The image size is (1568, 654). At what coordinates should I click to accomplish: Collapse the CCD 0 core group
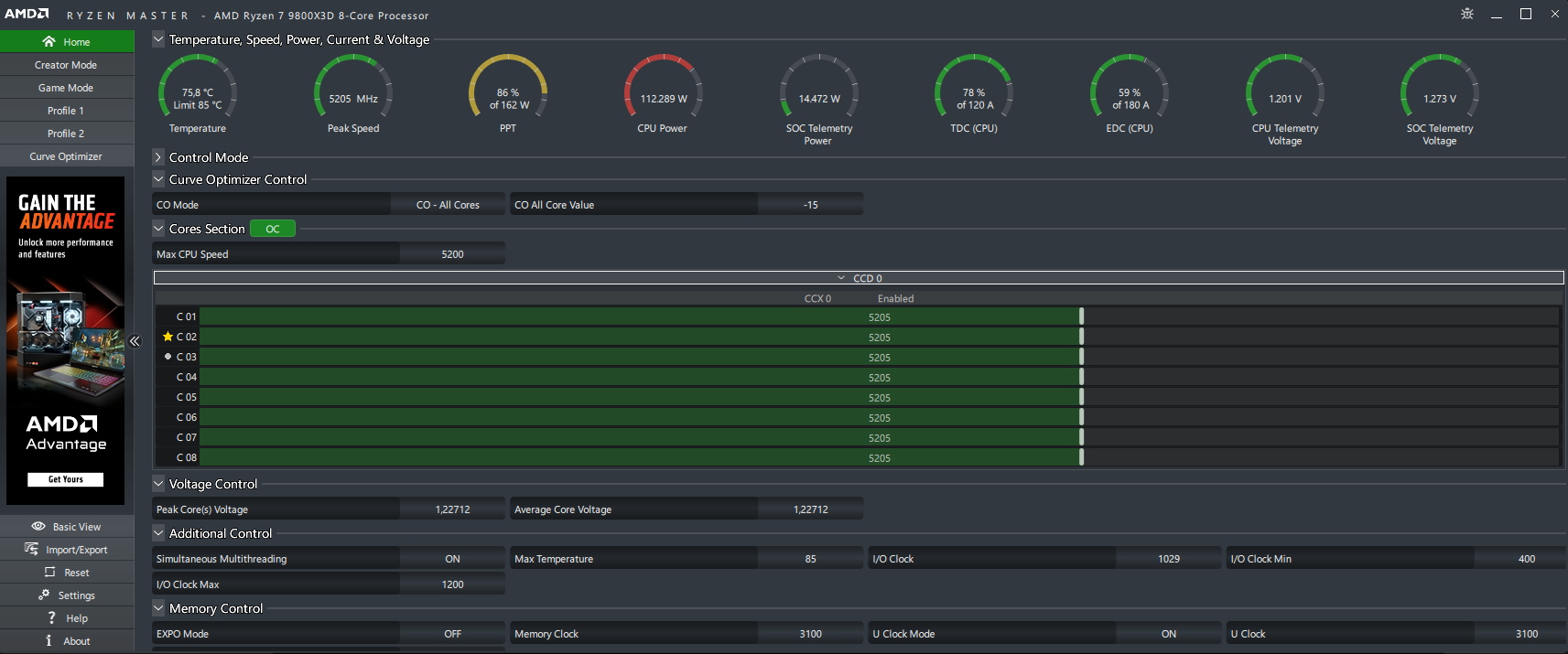841,278
